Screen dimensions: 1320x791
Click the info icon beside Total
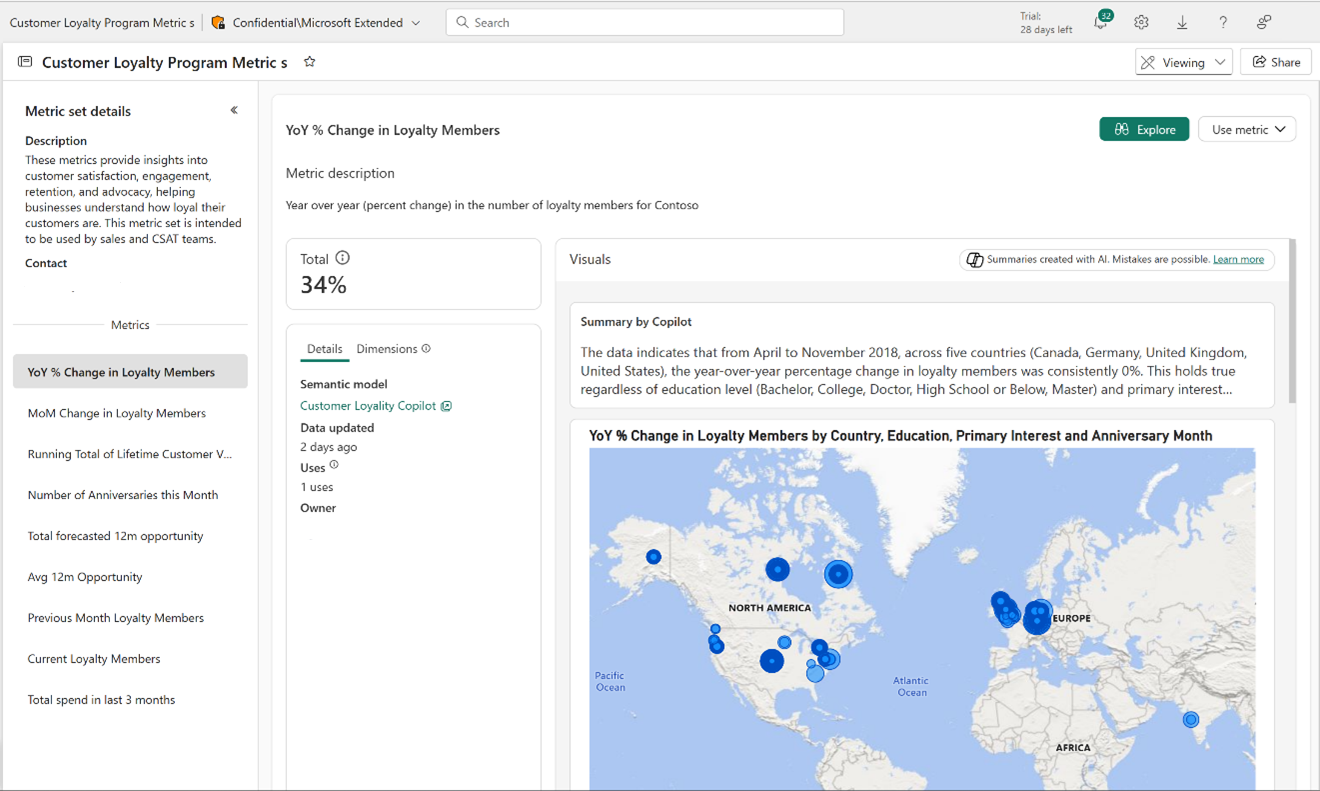click(343, 258)
